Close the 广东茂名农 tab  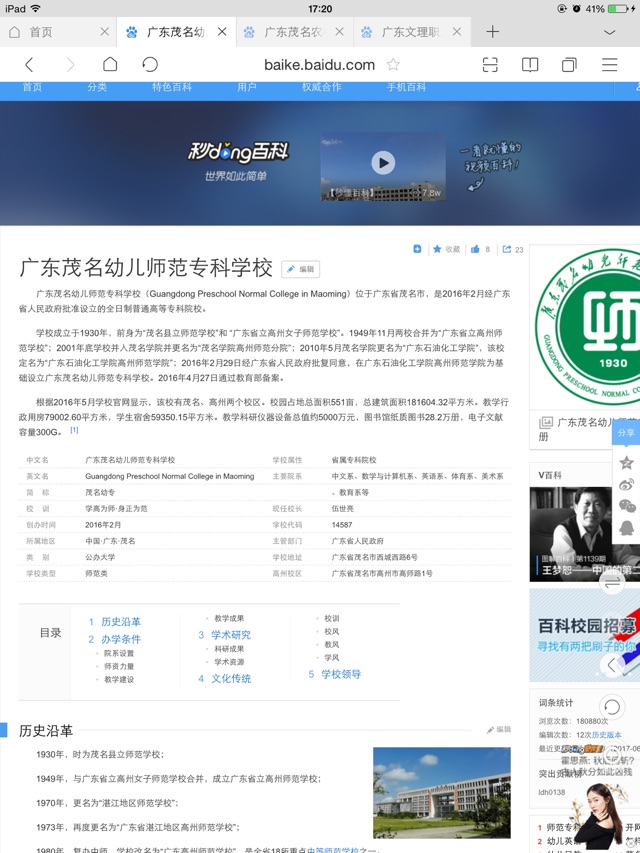click(340, 32)
